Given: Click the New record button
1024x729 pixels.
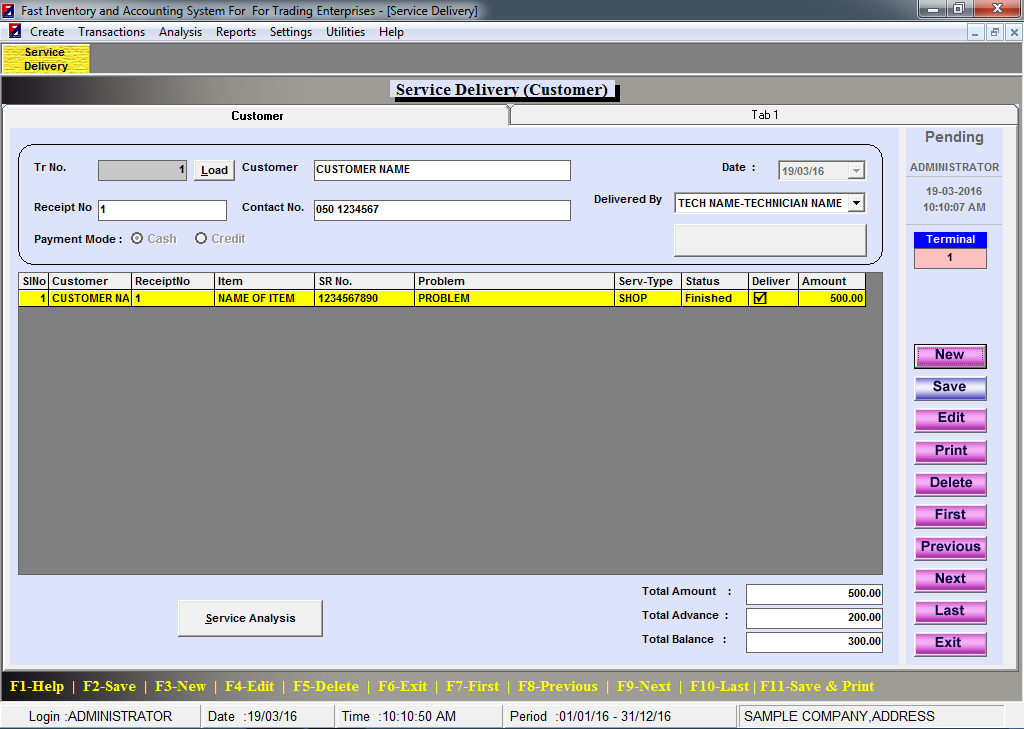Looking at the screenshot, I should [950, 355].
